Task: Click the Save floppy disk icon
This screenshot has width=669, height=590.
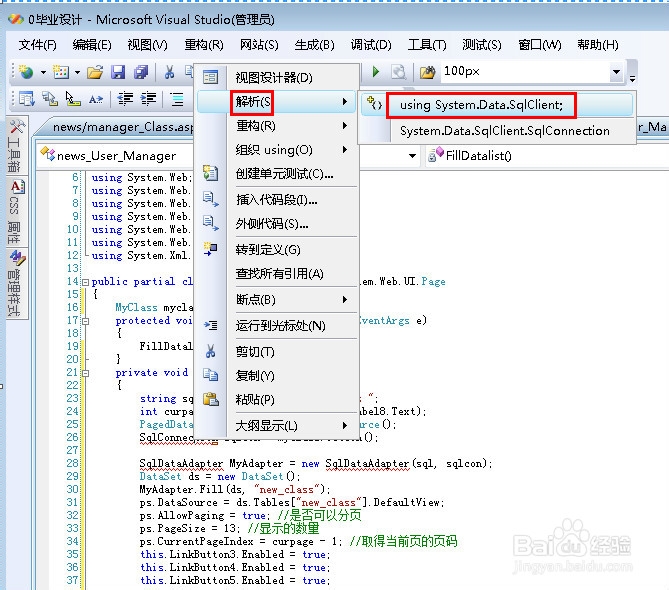Action: [118, 72]
